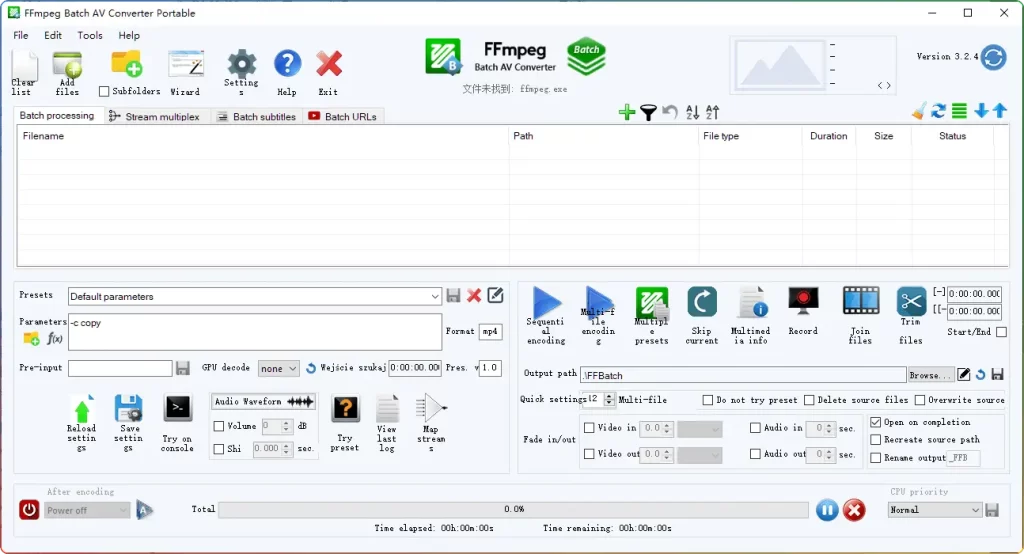Open Power off after-encoding dropdown
Screen dimensions: 1024x554
pyautogui.click(x=87, y=510)
